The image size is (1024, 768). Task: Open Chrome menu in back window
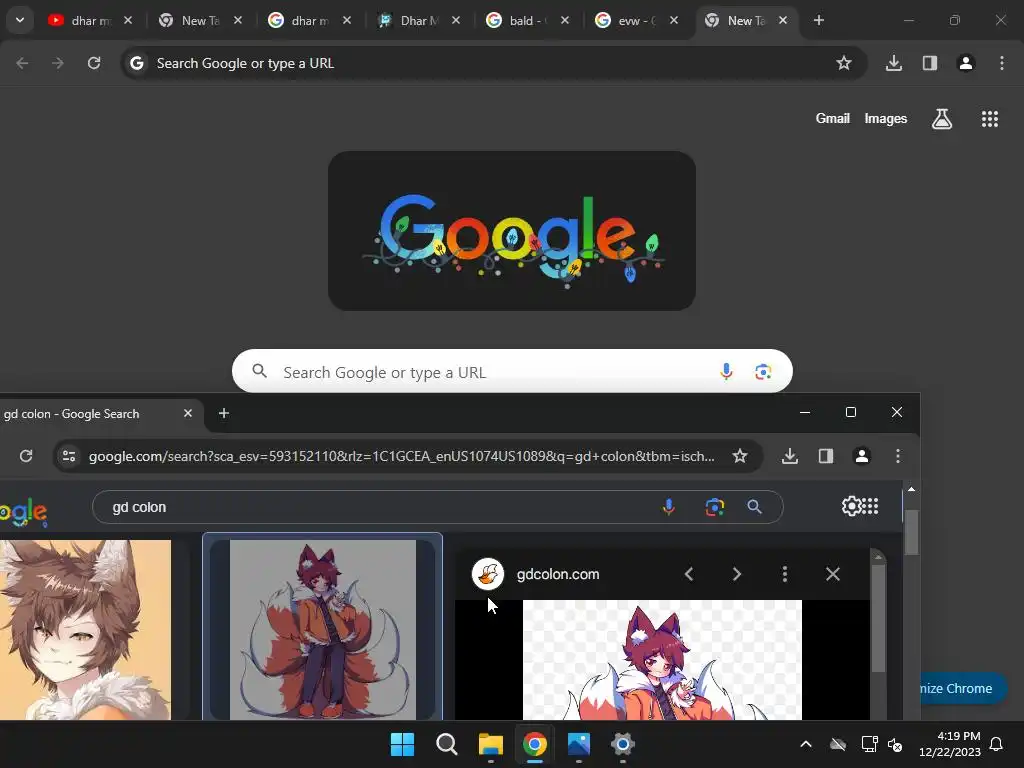pos(1002,63)
